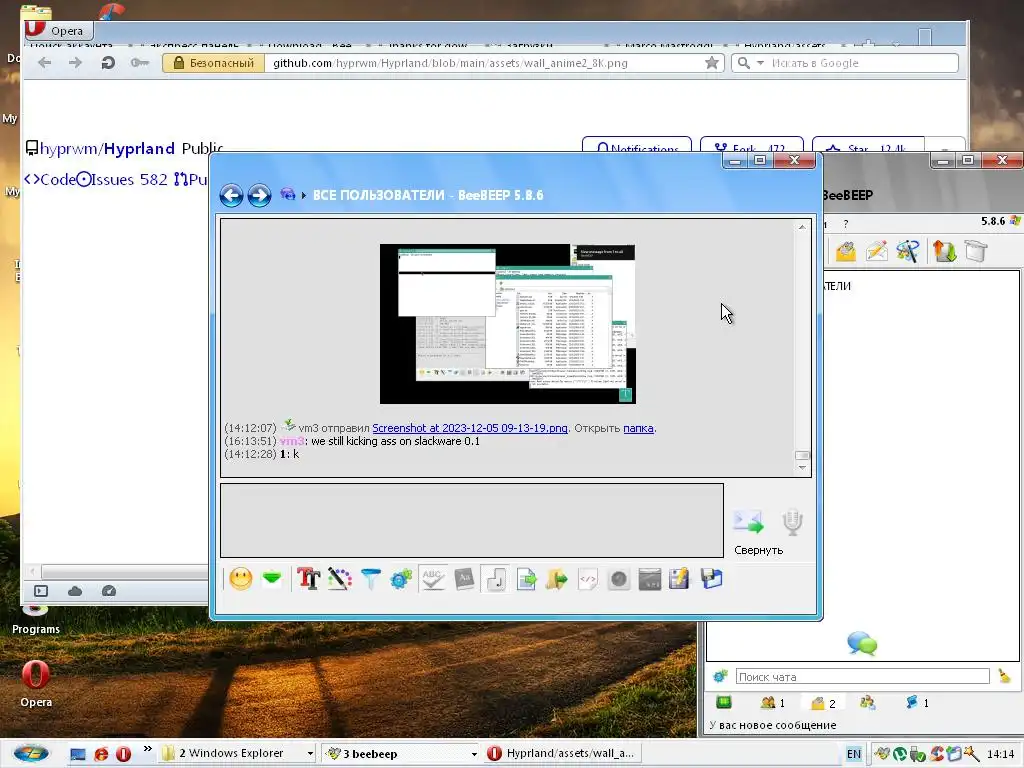Click the users globe icon in chat header
The width and height of the screenshot is (1024, 768).
tap(287, 194)
